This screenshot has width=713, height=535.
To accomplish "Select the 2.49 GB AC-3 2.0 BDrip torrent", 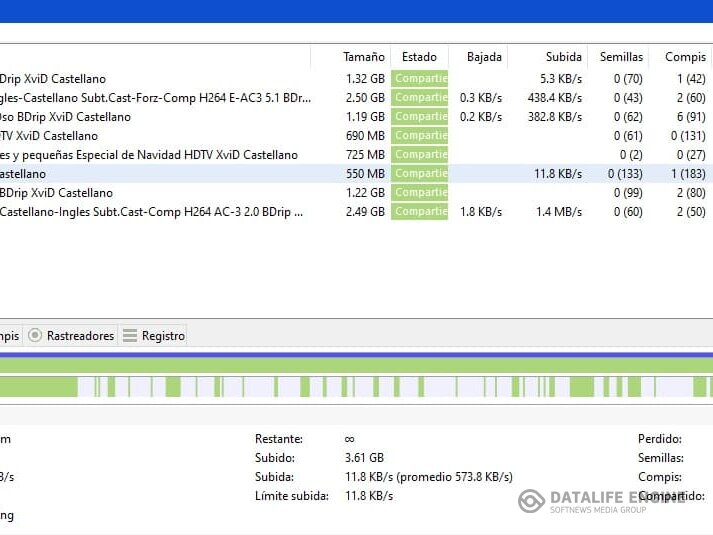I will pyautogui.click(x=150, y=212).
